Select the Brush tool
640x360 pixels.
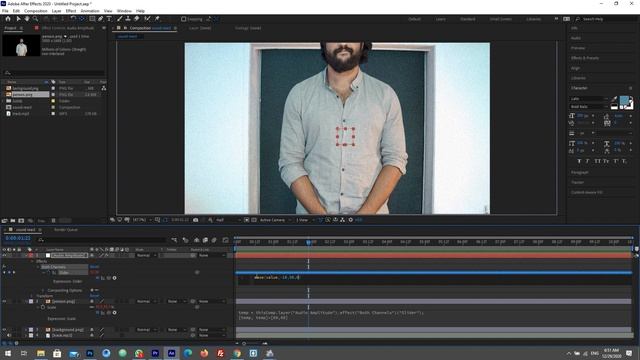tap(120, 19)
